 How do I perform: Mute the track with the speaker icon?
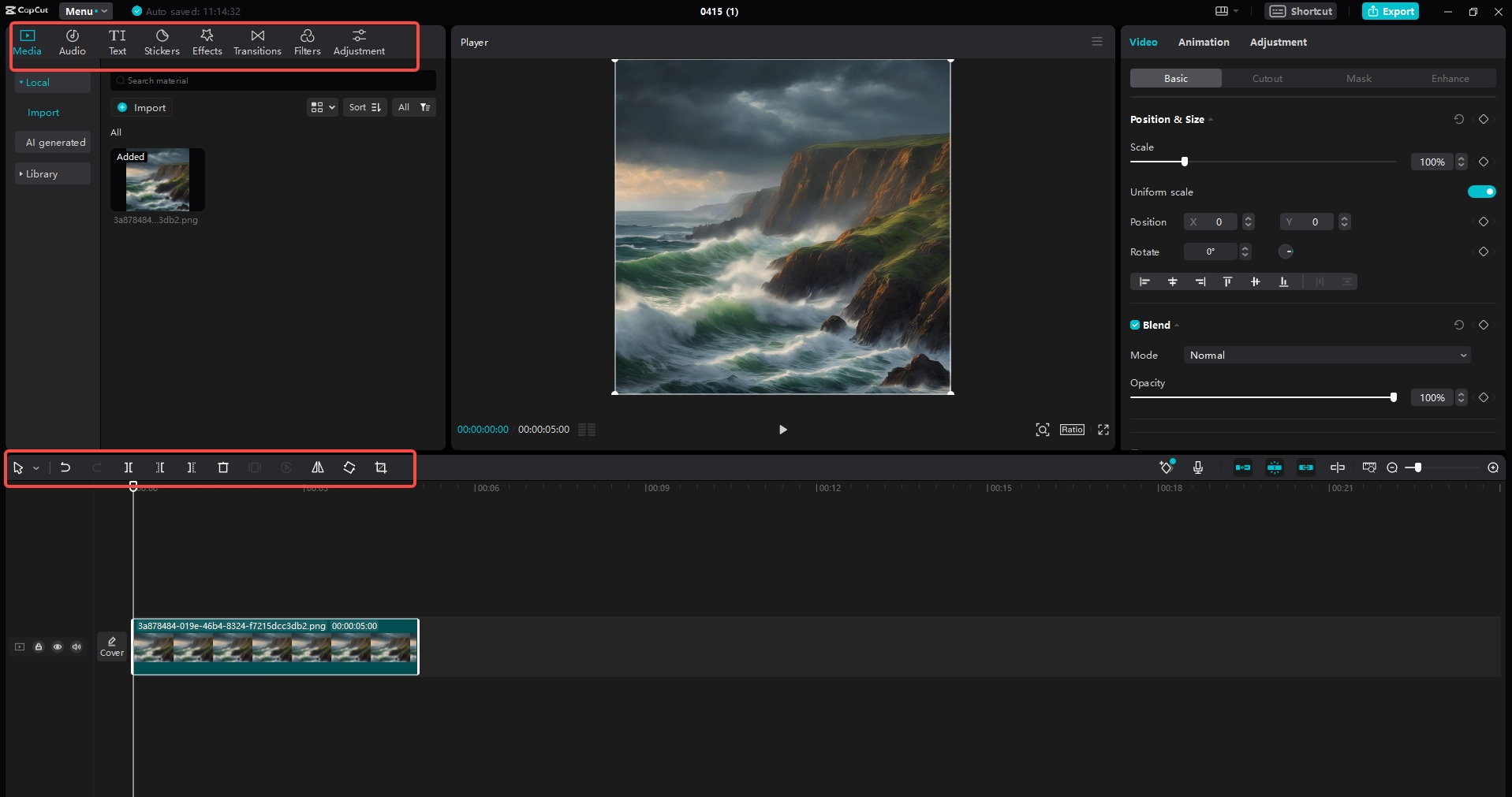coord(76,646)
